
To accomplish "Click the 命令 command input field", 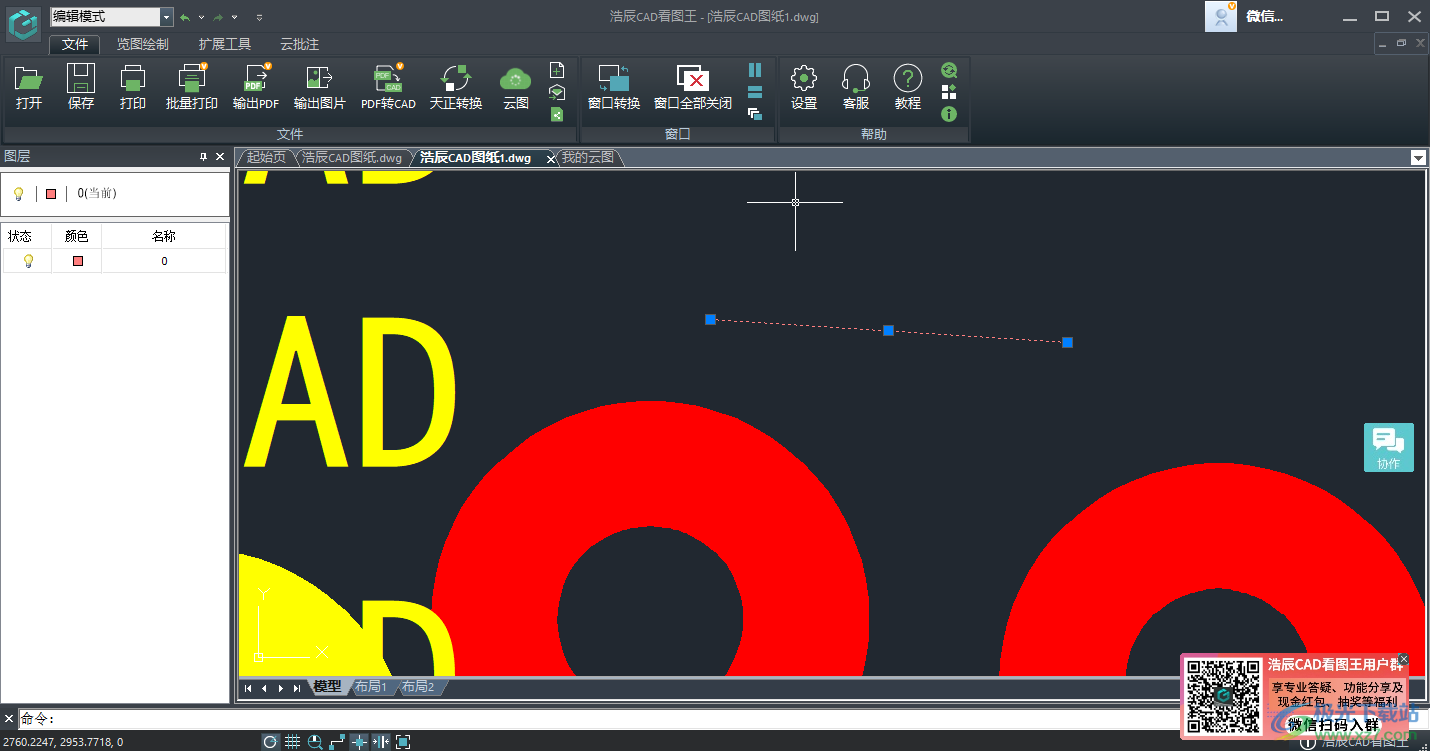I will coord(600,719).
